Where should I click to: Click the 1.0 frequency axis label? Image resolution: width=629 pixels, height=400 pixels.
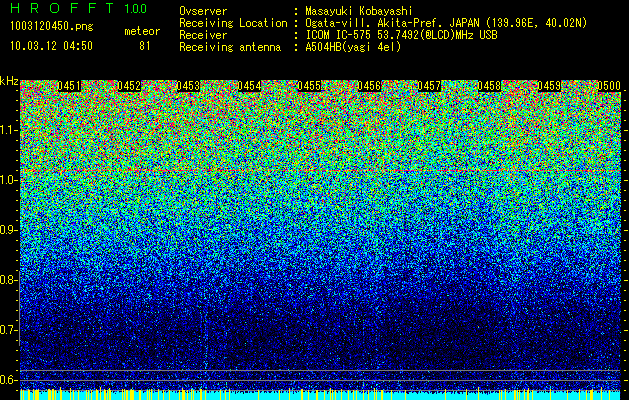[x=7, y=180]
